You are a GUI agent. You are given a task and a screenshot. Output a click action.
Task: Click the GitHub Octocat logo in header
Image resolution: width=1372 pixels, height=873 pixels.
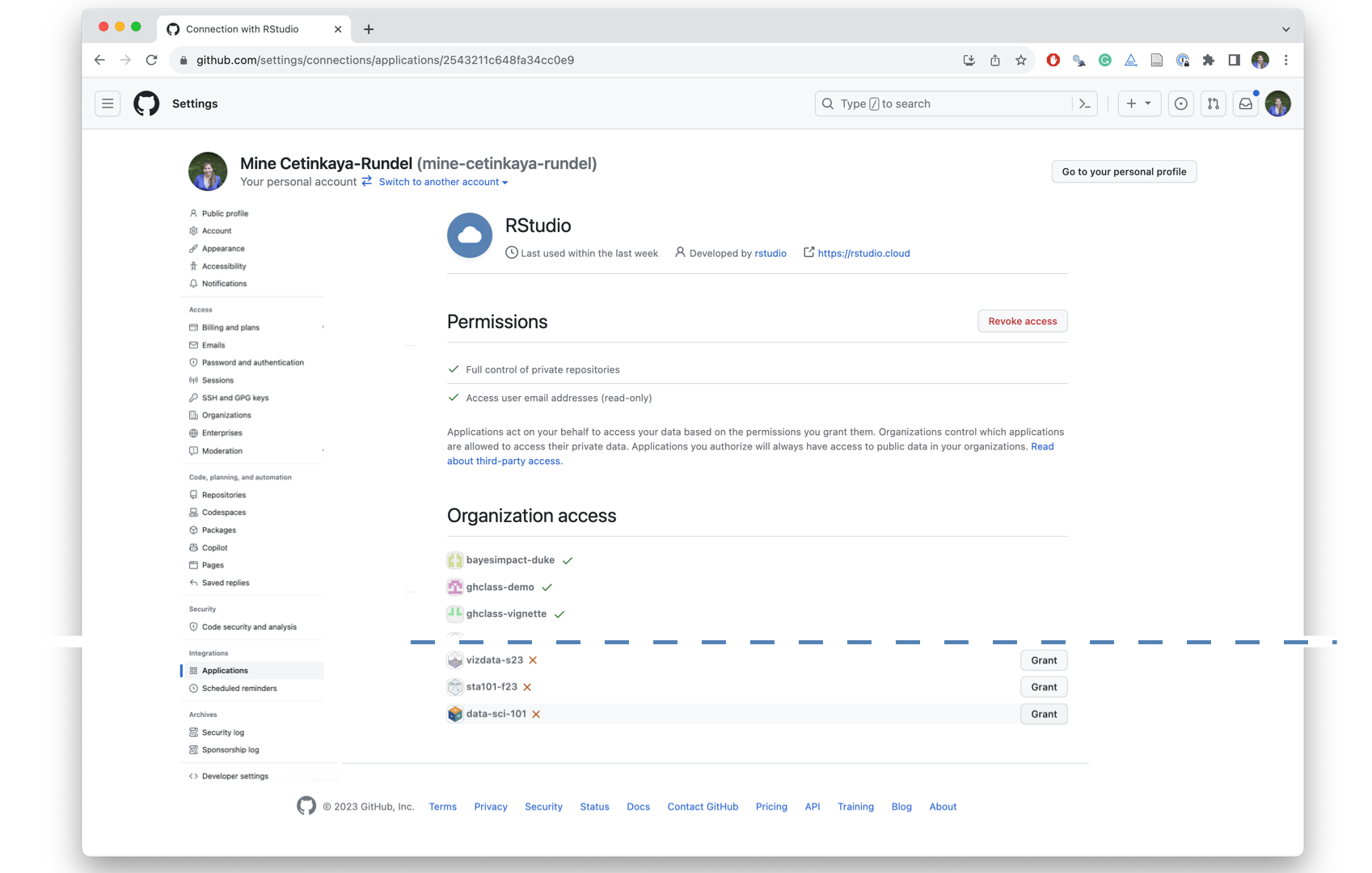[x=146, y=103]
